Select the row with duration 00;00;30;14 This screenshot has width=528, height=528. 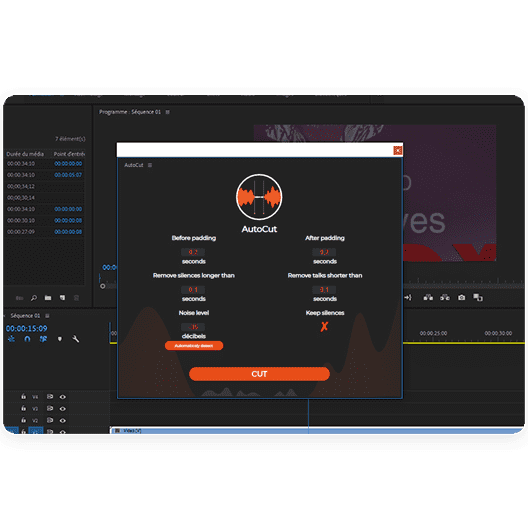click(44, 198)
